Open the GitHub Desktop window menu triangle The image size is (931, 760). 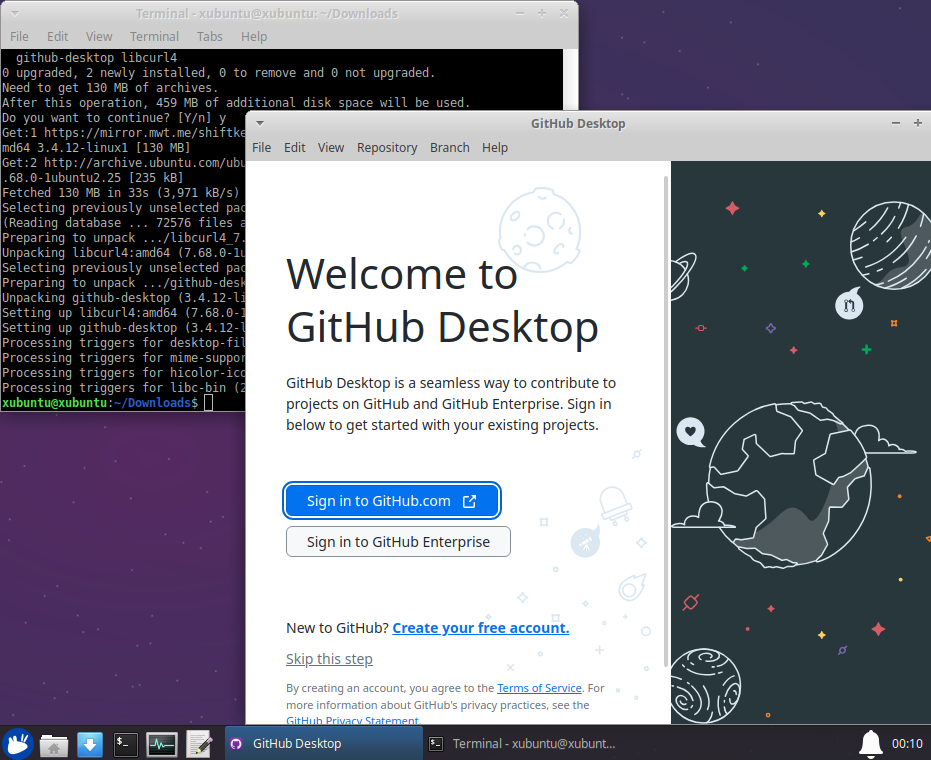259,122
